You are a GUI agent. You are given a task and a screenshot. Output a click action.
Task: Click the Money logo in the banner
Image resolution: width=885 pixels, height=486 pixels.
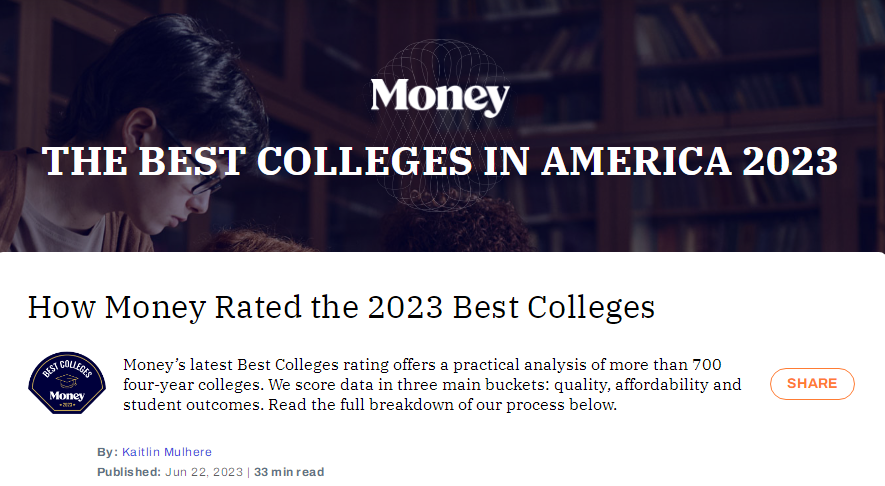pyautogui.click(x=440, y=97)
